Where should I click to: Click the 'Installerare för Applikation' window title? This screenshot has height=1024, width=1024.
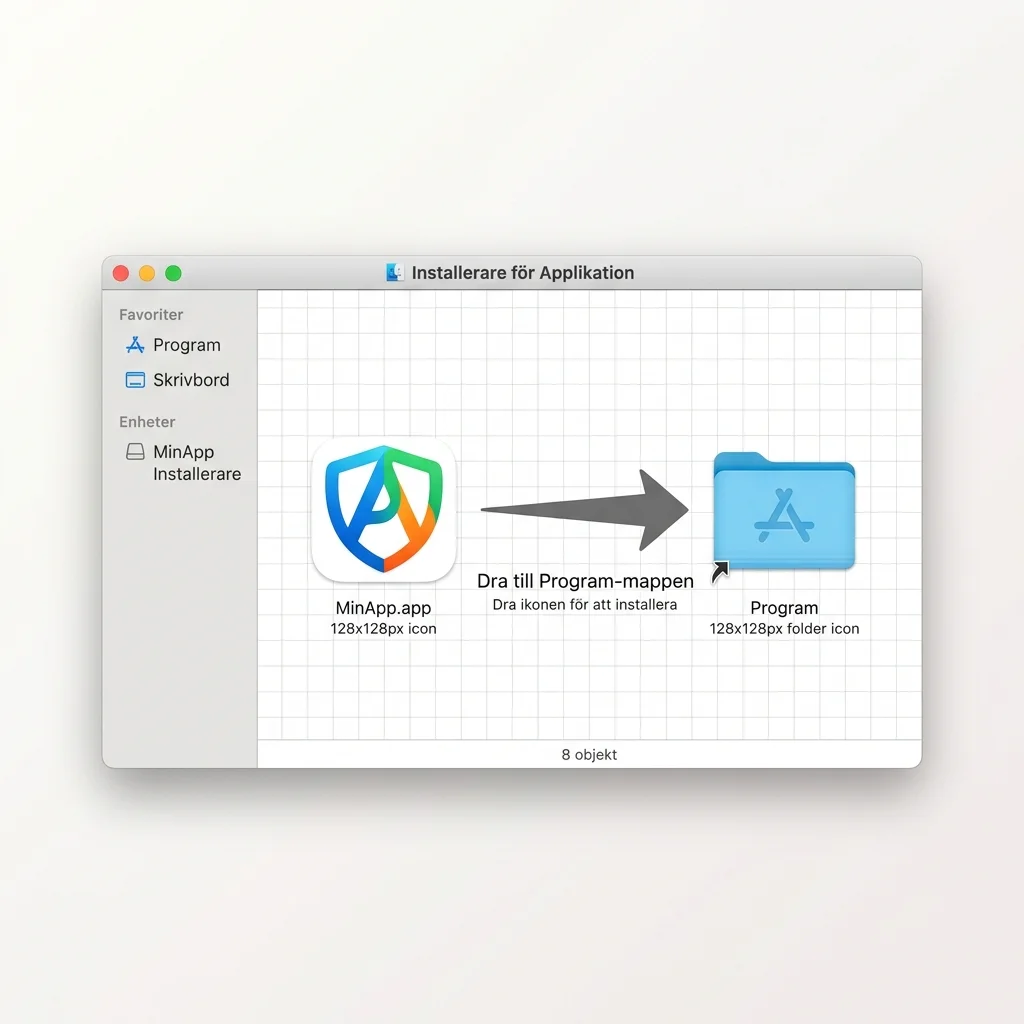[x=523, y=272]
